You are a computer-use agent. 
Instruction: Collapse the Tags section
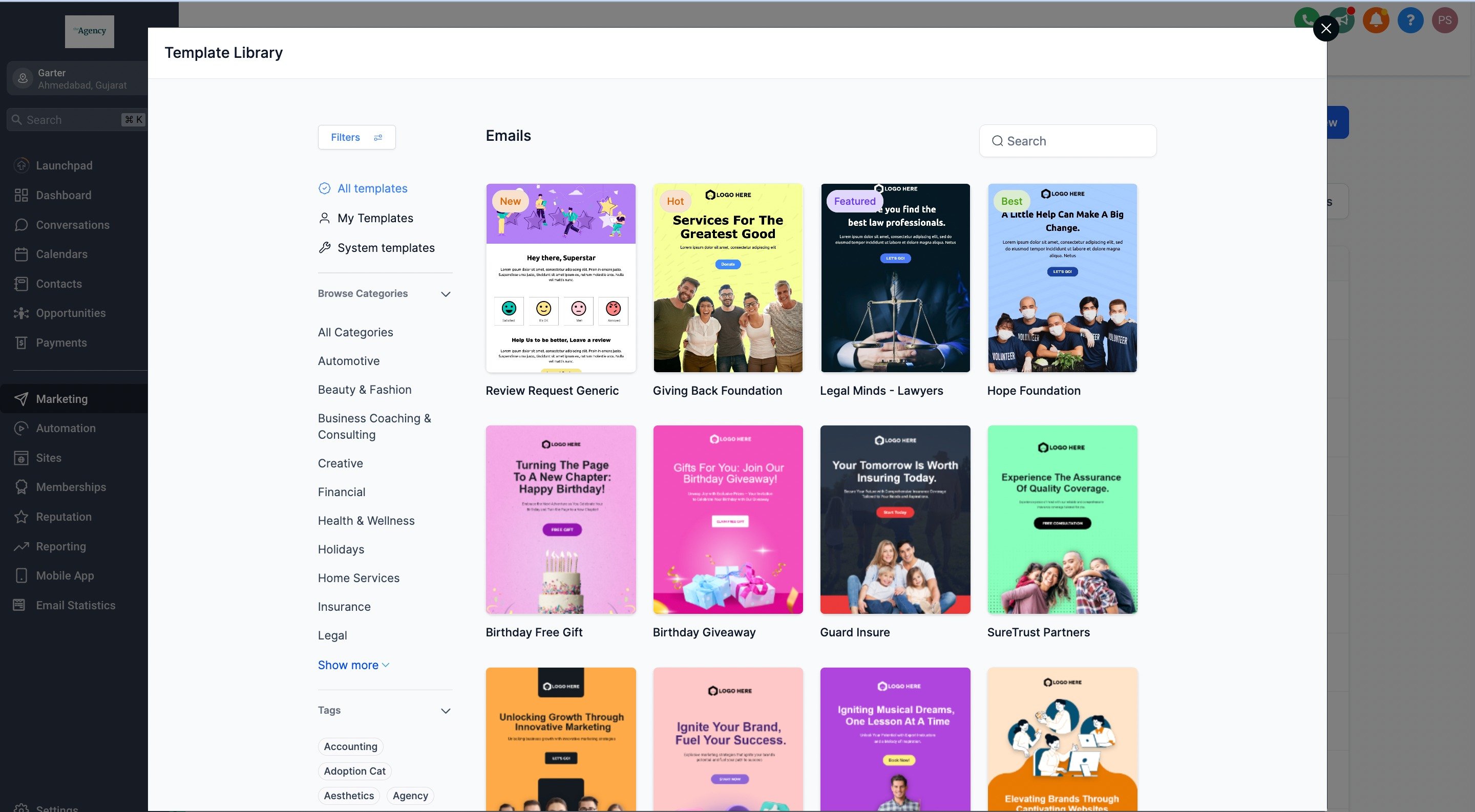(x=446, y=710)
